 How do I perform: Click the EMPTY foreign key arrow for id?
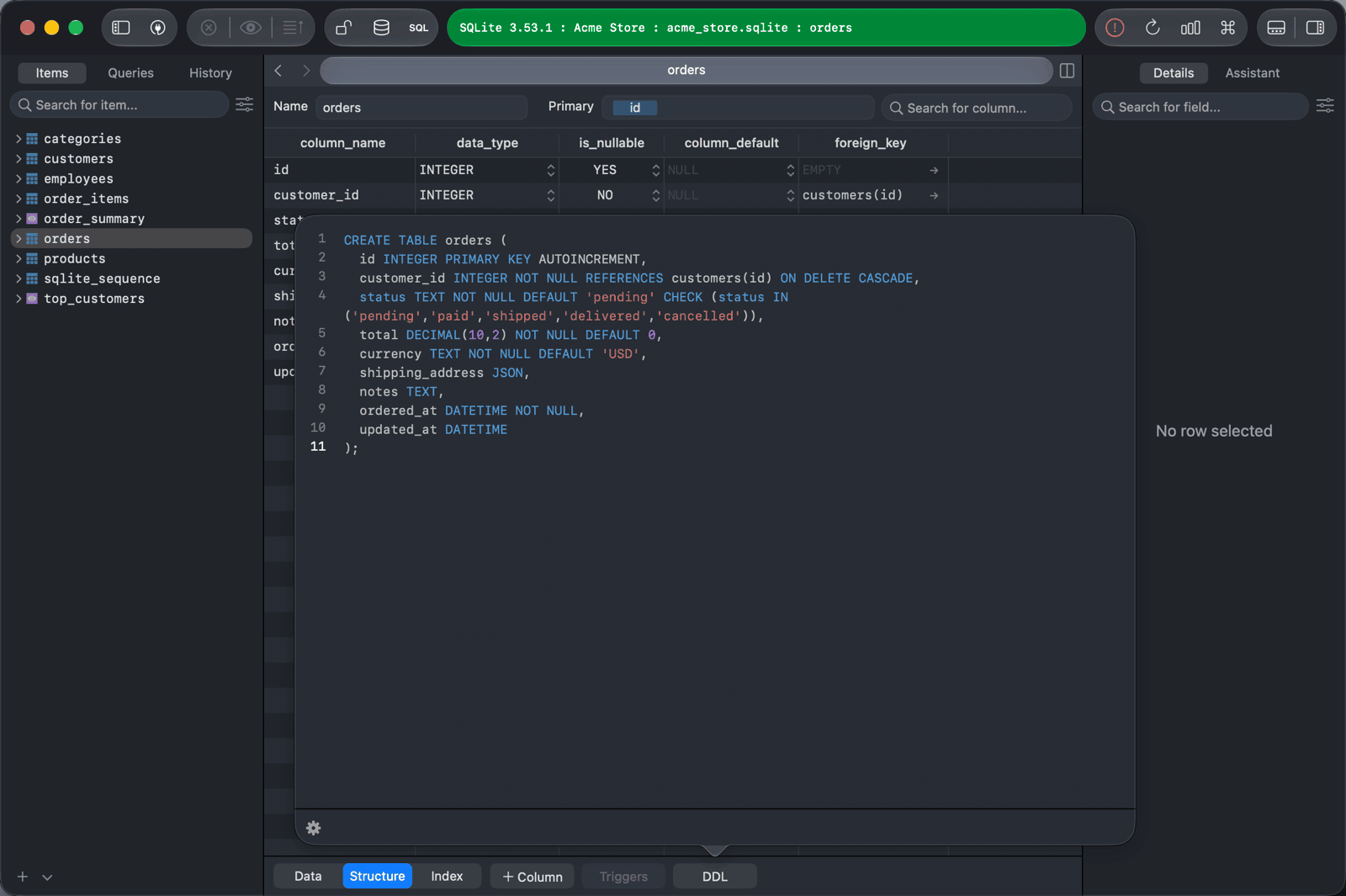(934, 170)
